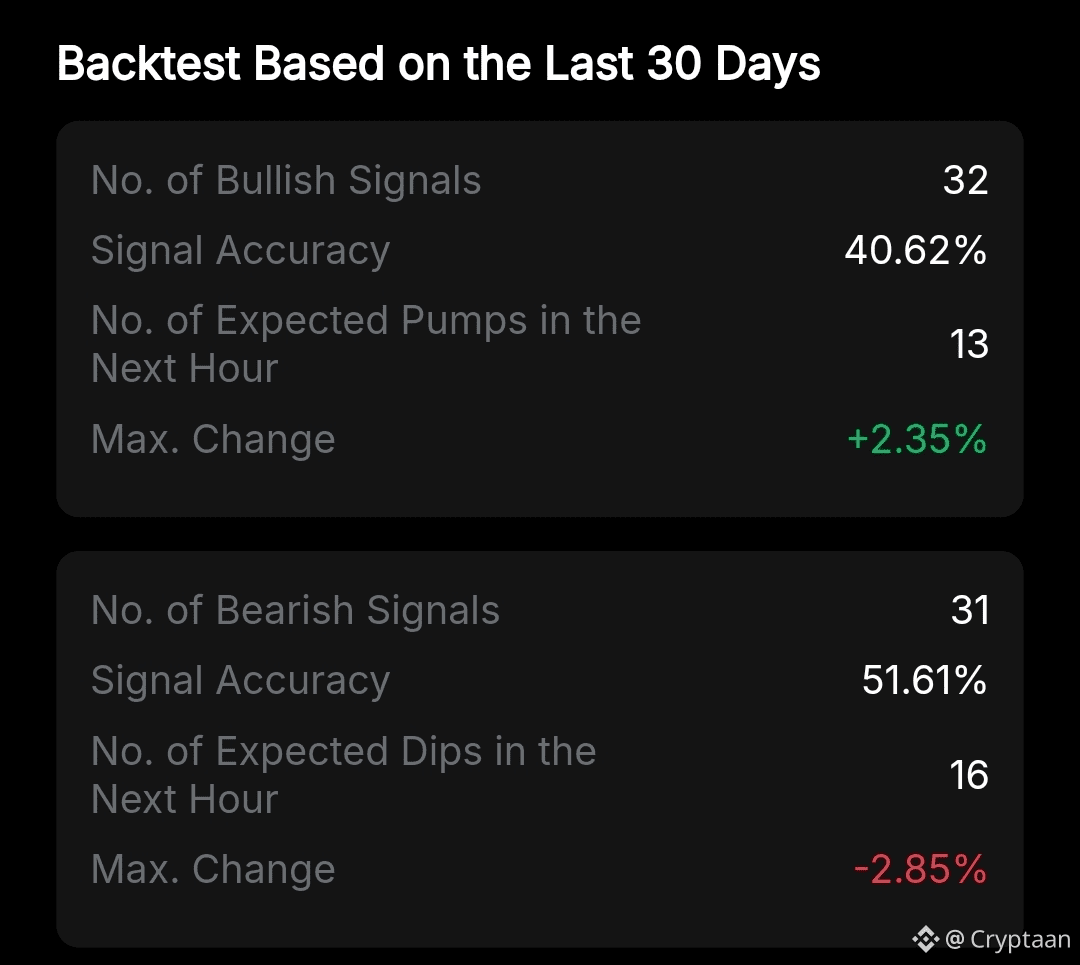Click the bullish signals count 32

(965, 181)
